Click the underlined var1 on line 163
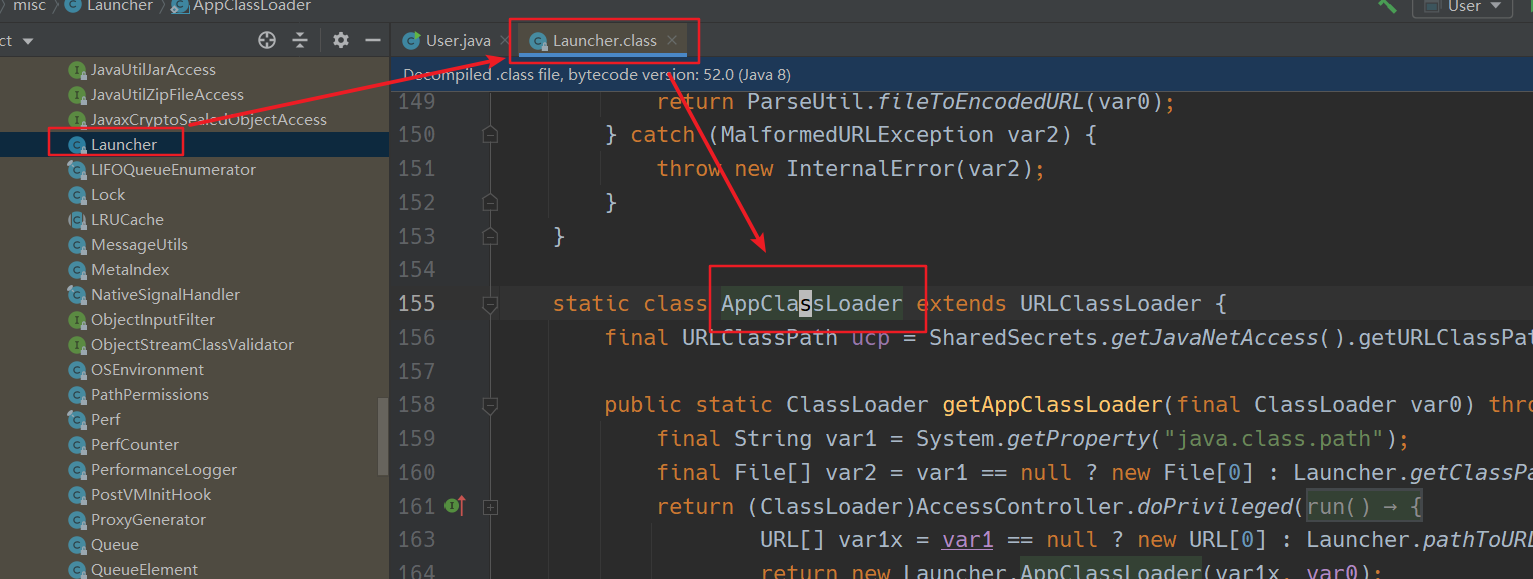 tap(968, 539)
